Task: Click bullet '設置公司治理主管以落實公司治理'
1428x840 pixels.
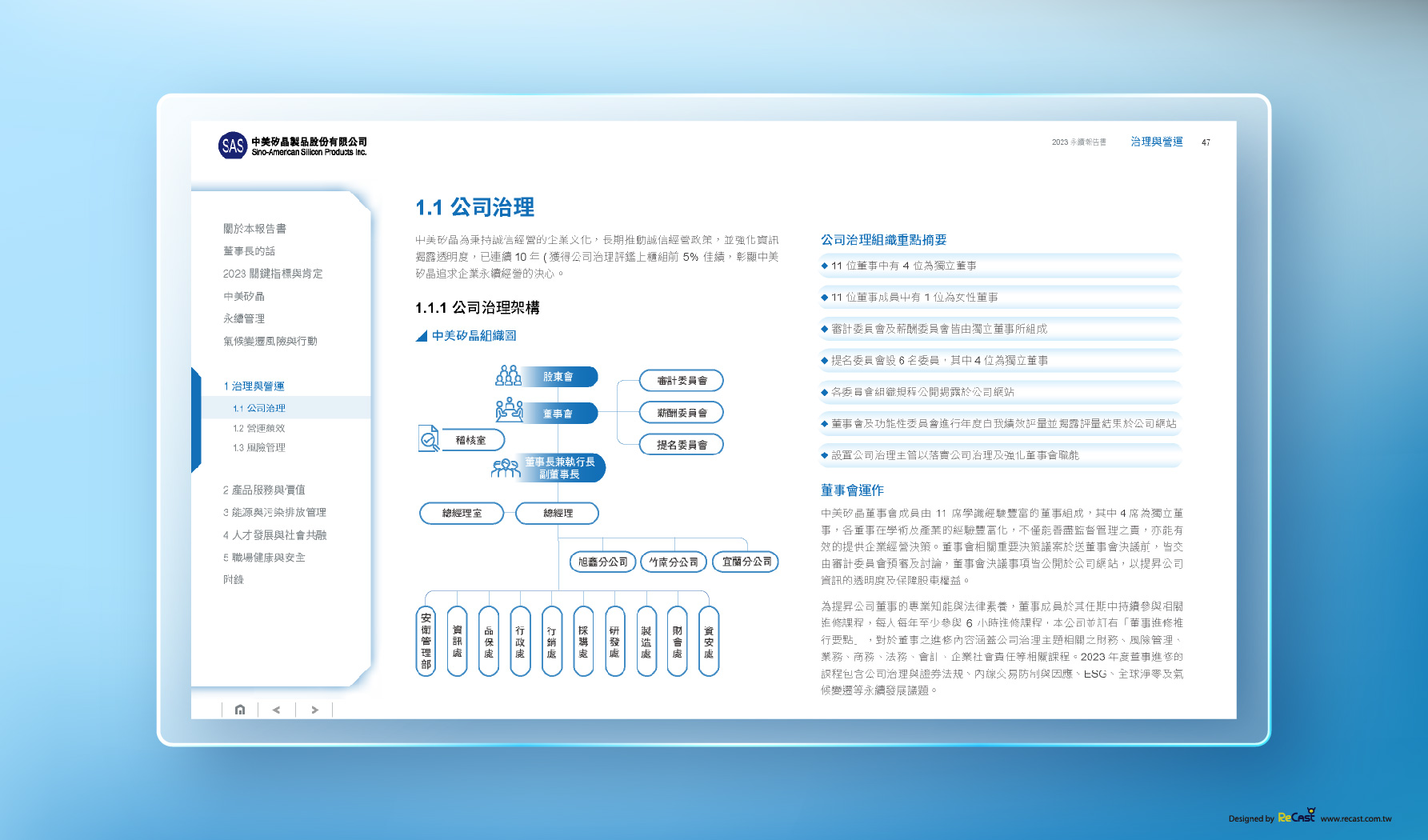Action: click(x=1000, y=455)
